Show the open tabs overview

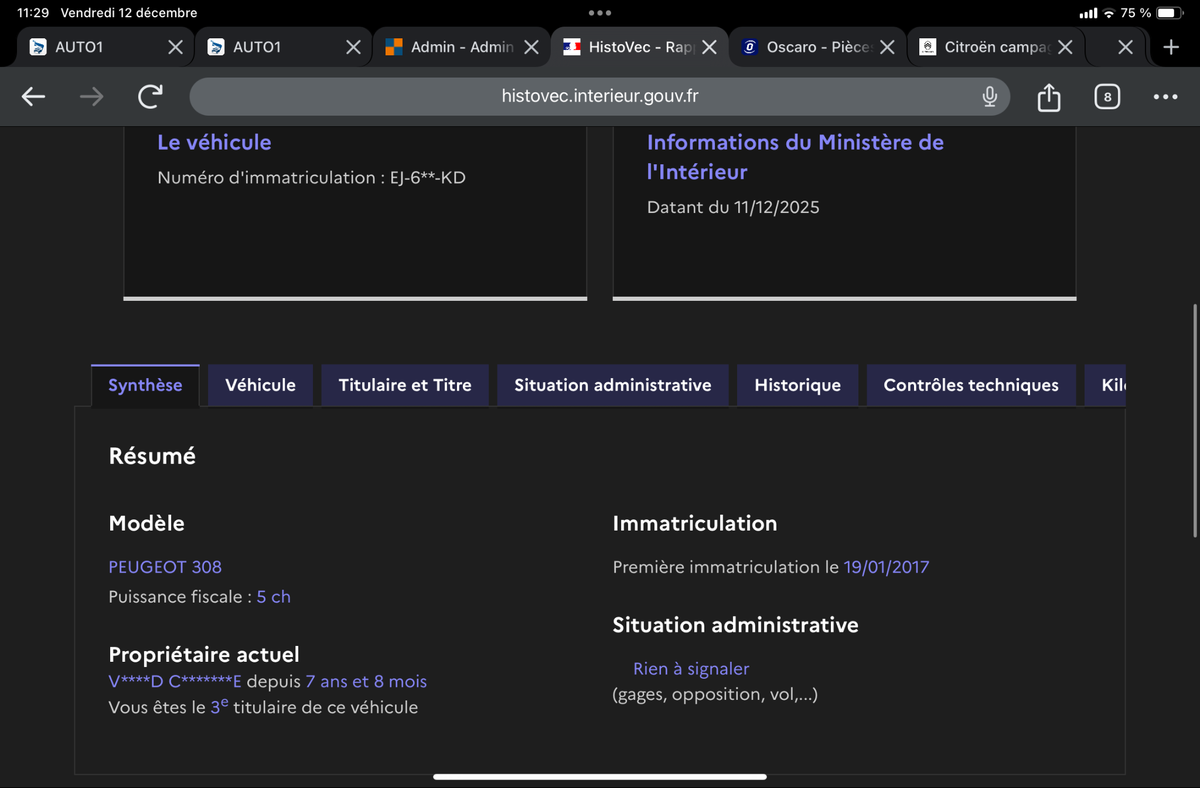(1106, 97)
